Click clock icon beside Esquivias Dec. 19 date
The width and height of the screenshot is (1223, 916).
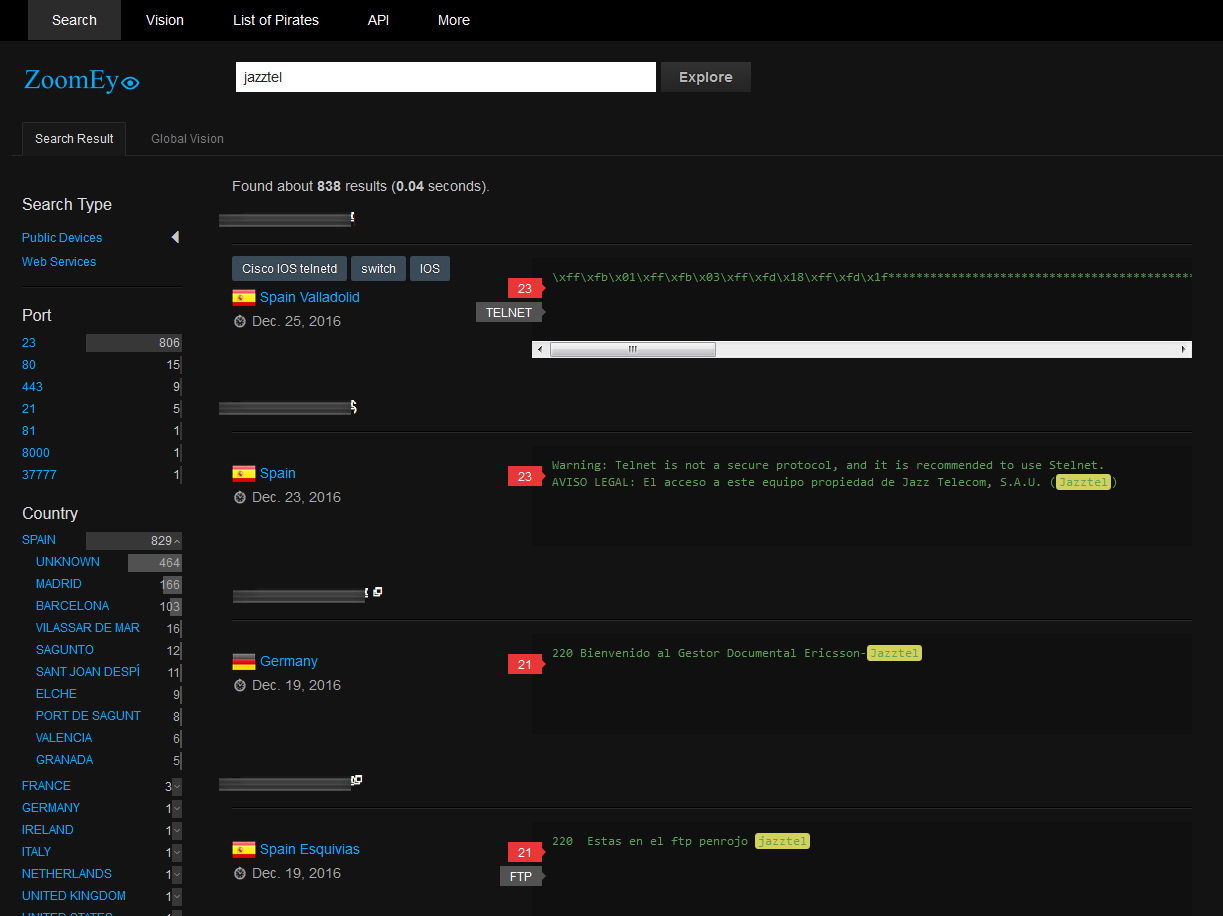pyautogui.click(x=240, y=874)
